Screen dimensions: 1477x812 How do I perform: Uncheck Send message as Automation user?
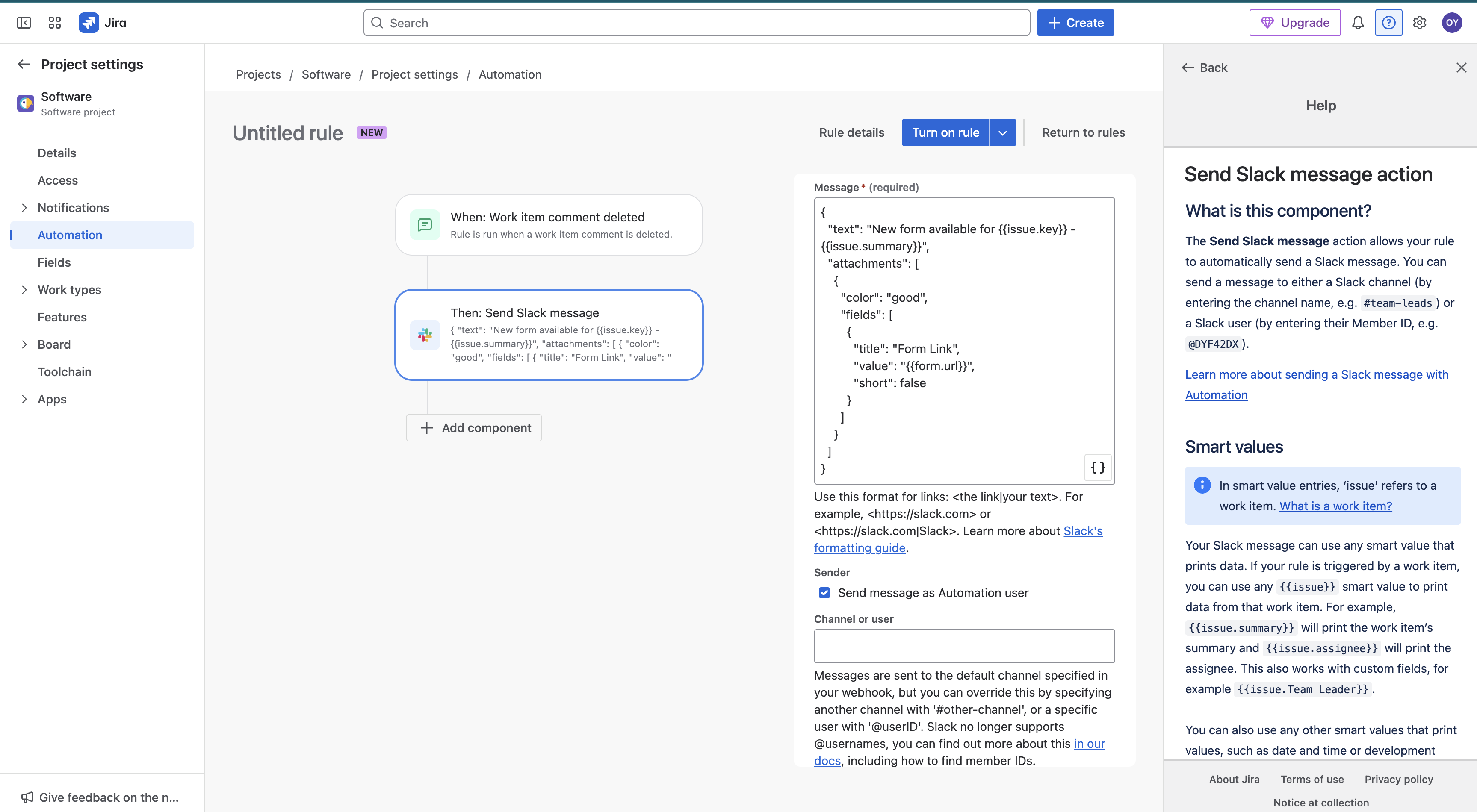click(x=824, y=592)
